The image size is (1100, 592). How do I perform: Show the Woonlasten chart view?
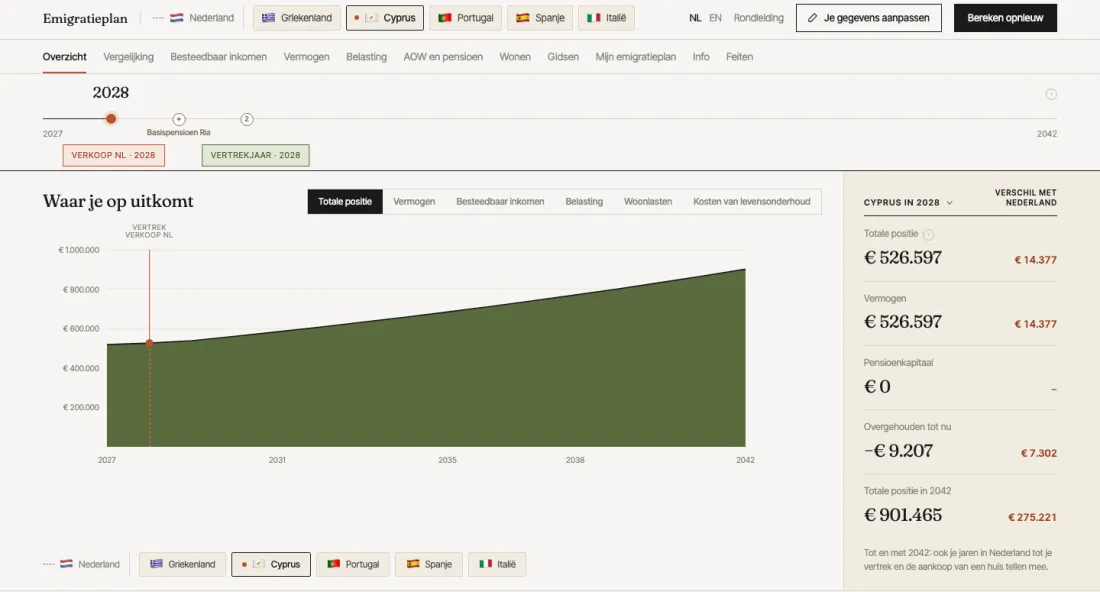click(x=648, y=201)
